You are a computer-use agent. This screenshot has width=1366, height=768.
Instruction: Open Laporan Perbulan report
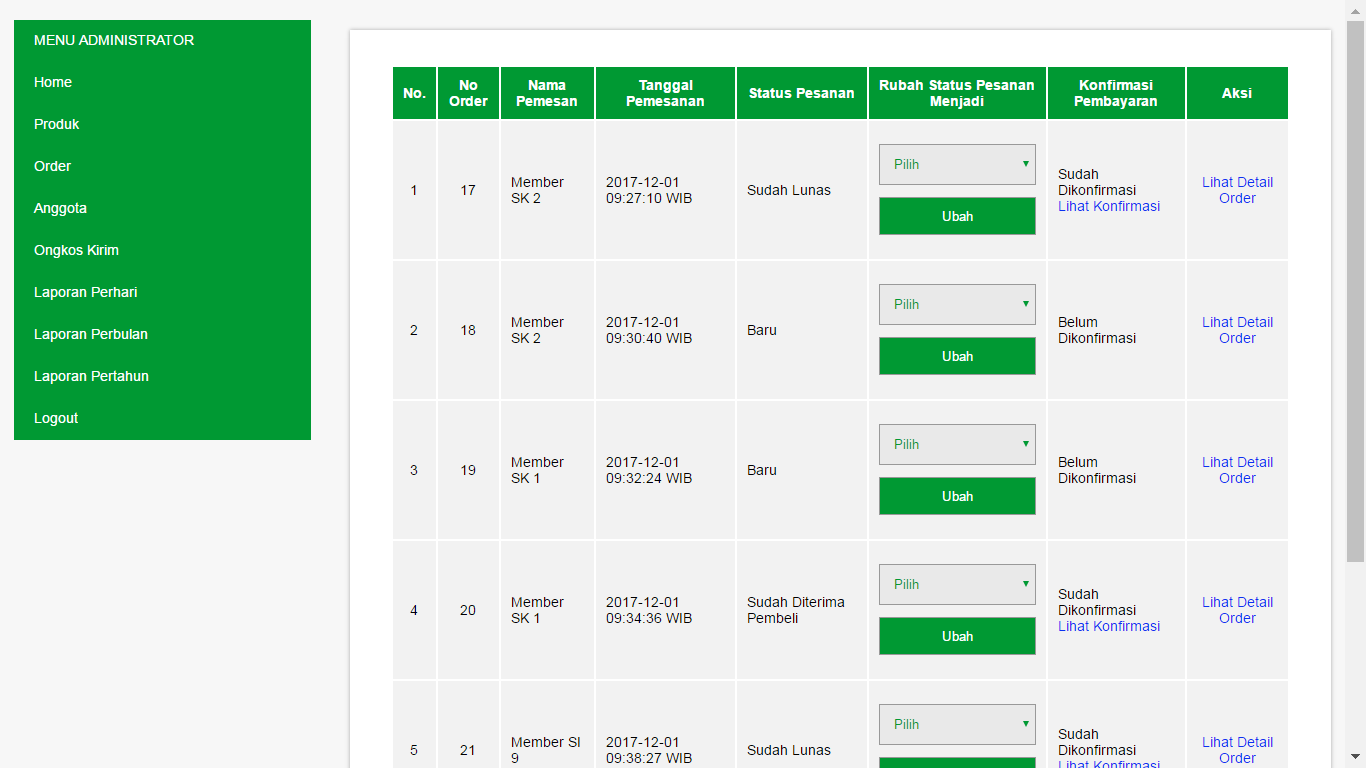[x=90, y=334]
